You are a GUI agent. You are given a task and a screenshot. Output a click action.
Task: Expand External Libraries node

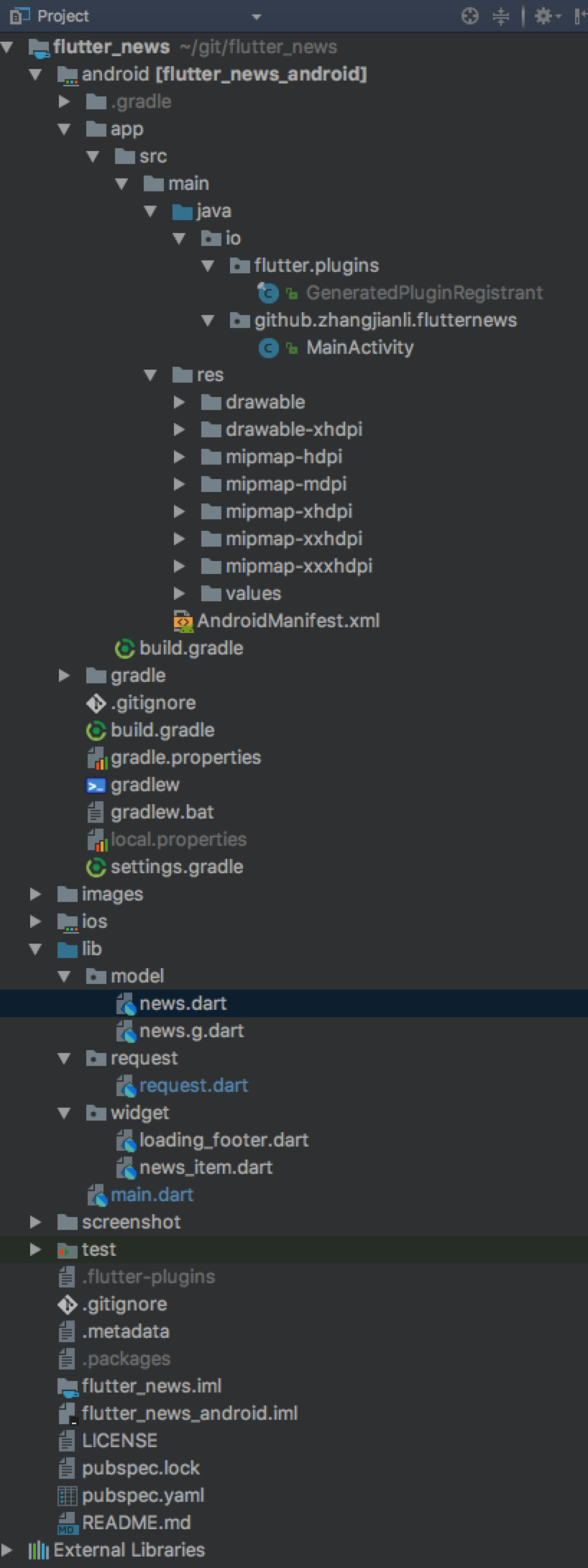(7, 1550)
